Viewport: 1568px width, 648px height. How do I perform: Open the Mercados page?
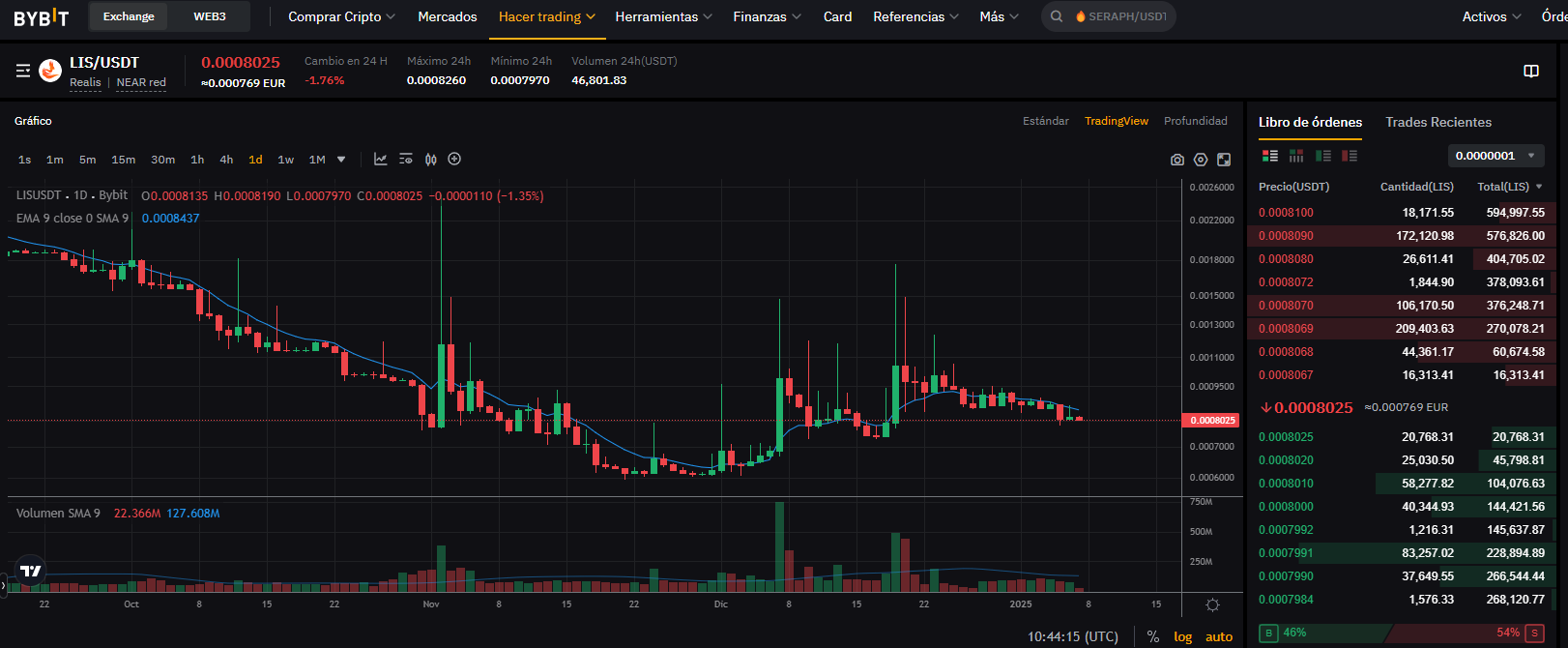click(x=448, y=16)
